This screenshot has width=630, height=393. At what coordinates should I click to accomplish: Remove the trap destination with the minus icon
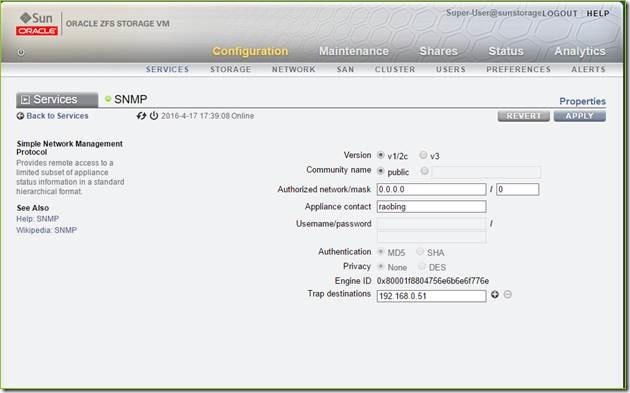click(508, 295)
